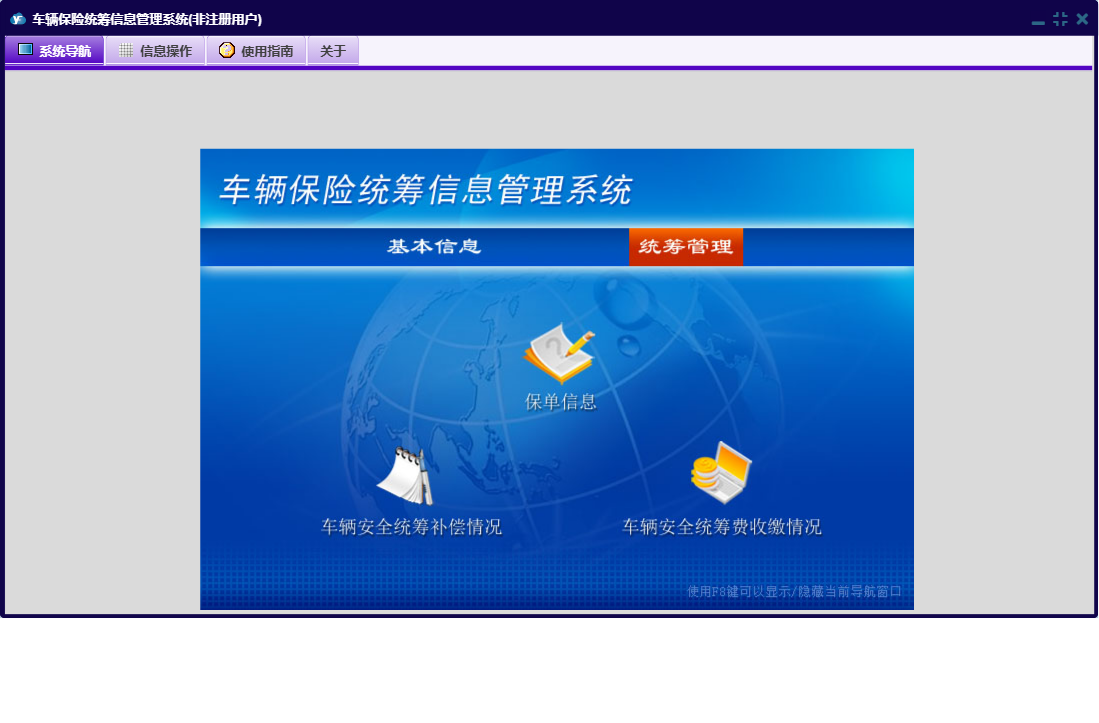Image resolution: width=1099 pixels, height=723 pixels.
Task: Select the highlighted 统筹管理 section
Action: pos(686,247)
